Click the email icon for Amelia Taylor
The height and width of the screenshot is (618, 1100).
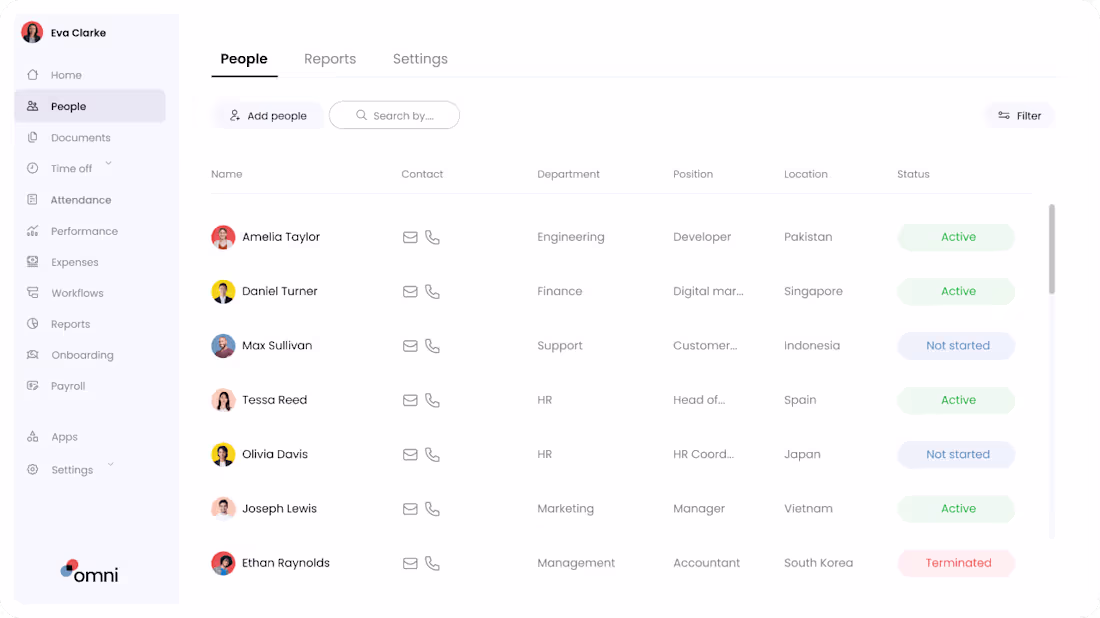pyautogui.click(x=410, y=238)
